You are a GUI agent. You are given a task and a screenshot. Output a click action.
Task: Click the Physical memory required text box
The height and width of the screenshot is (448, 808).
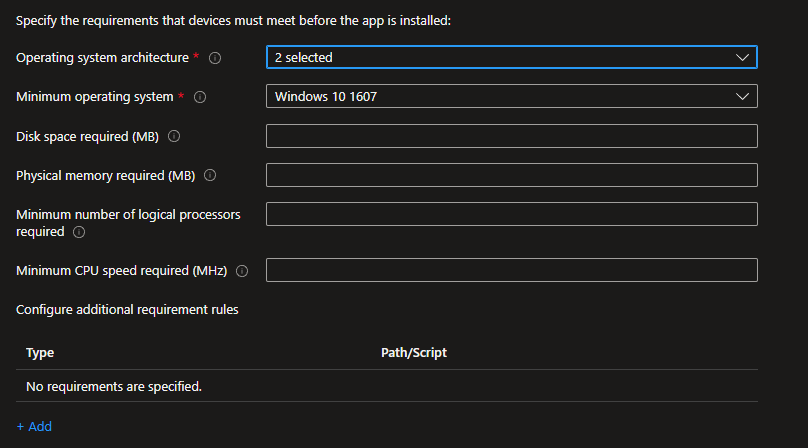click(x=511, y=175)
